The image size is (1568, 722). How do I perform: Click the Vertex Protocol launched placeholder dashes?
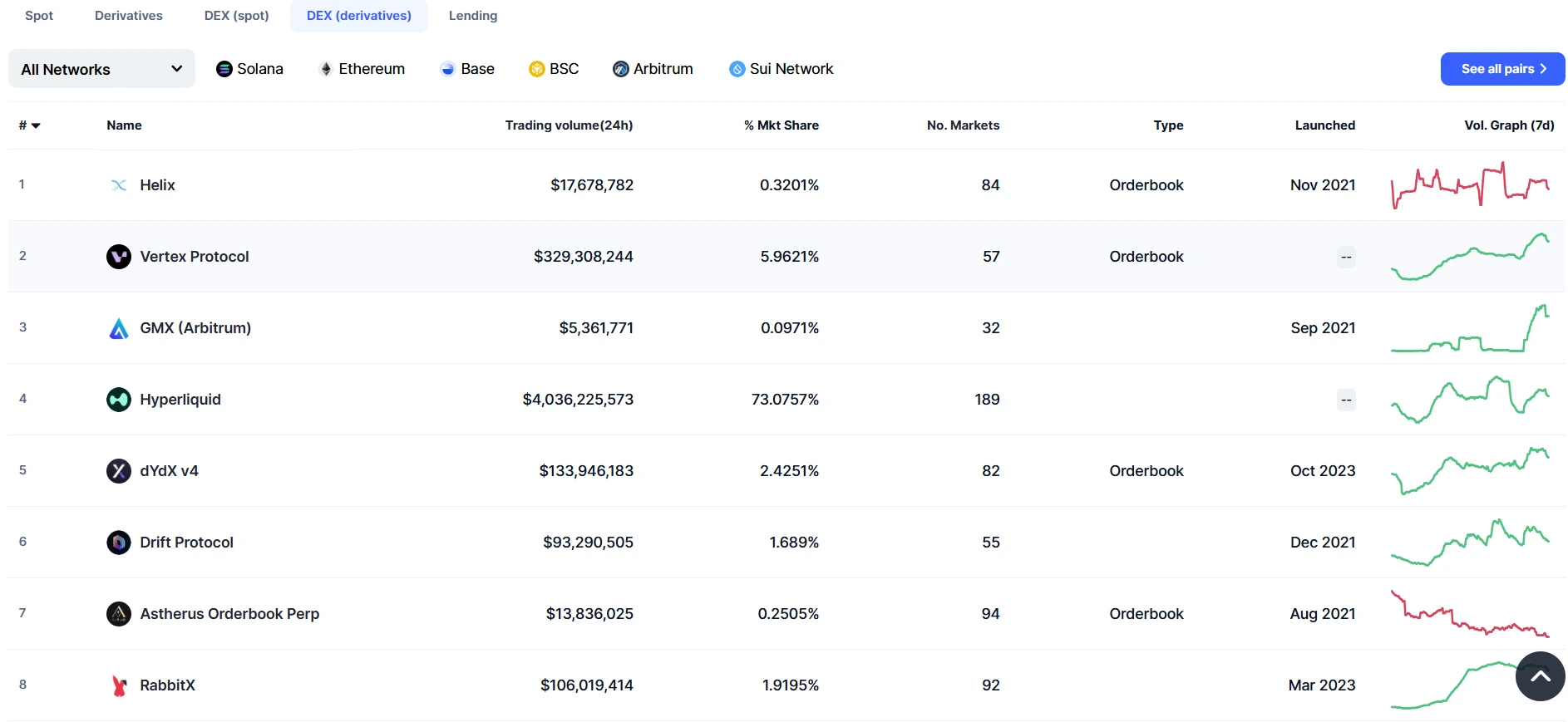click(x=1346, y=257)
